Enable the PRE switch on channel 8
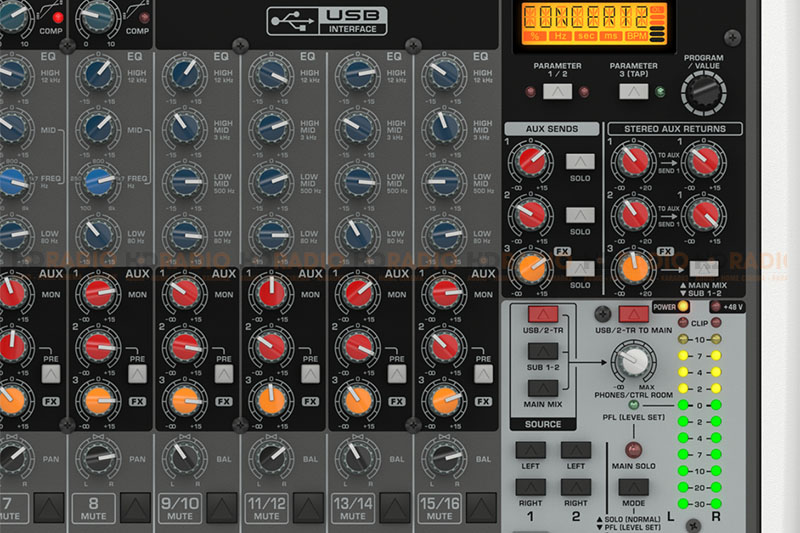This screenshot has width=800, height=533. (137, 373)
